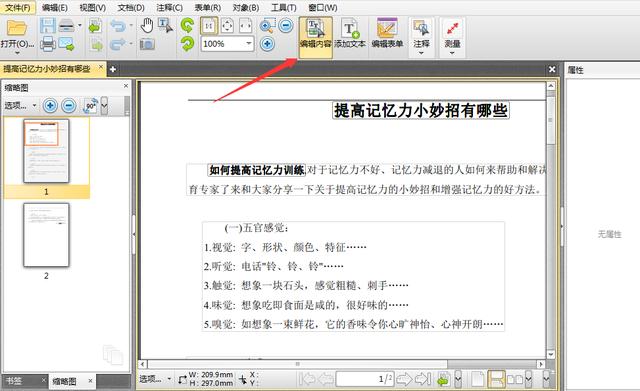Select page 2 thumbnail

click(46, 235)
